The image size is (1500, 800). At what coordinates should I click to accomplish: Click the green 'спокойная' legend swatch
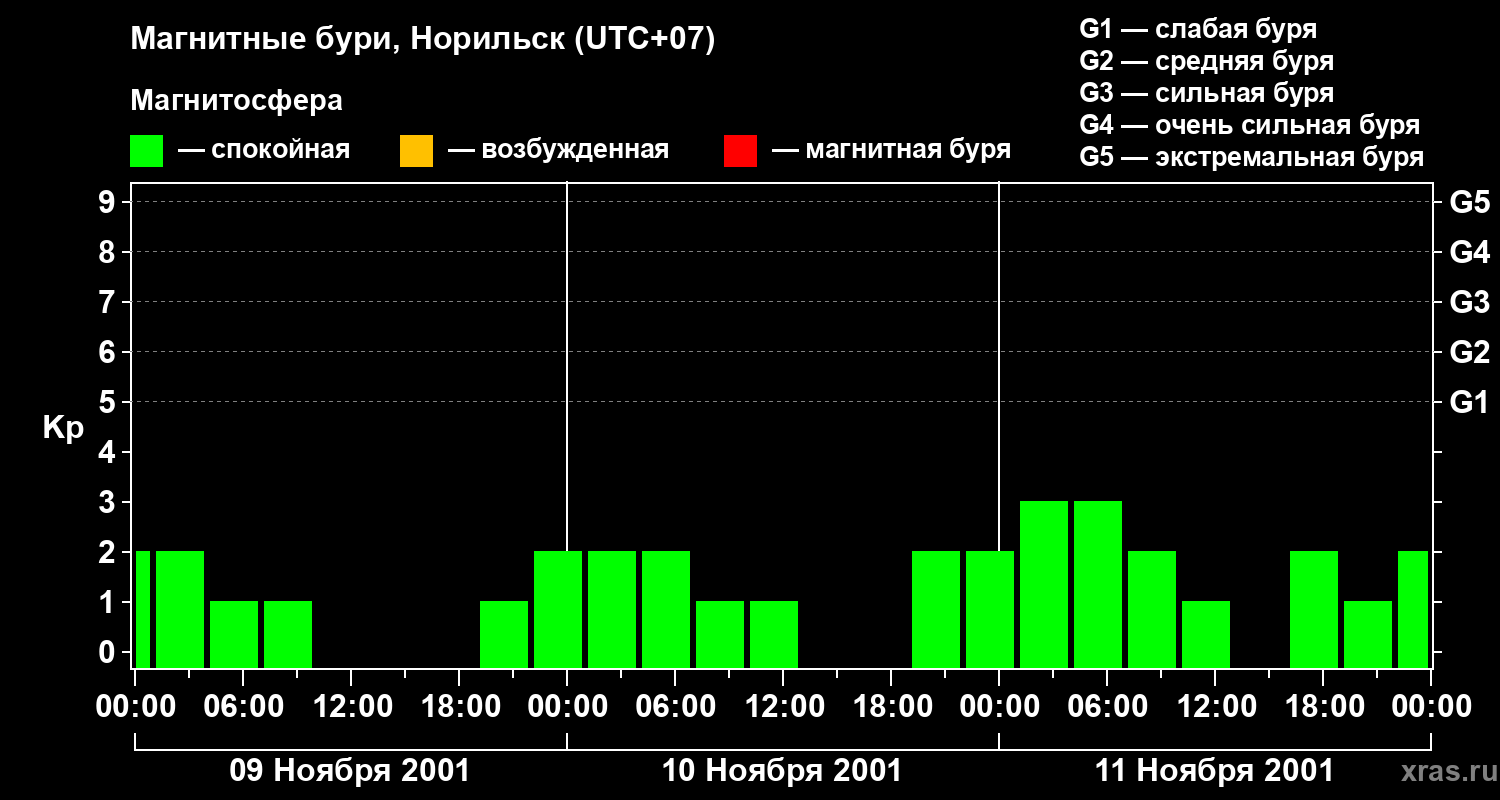[147, 151]
